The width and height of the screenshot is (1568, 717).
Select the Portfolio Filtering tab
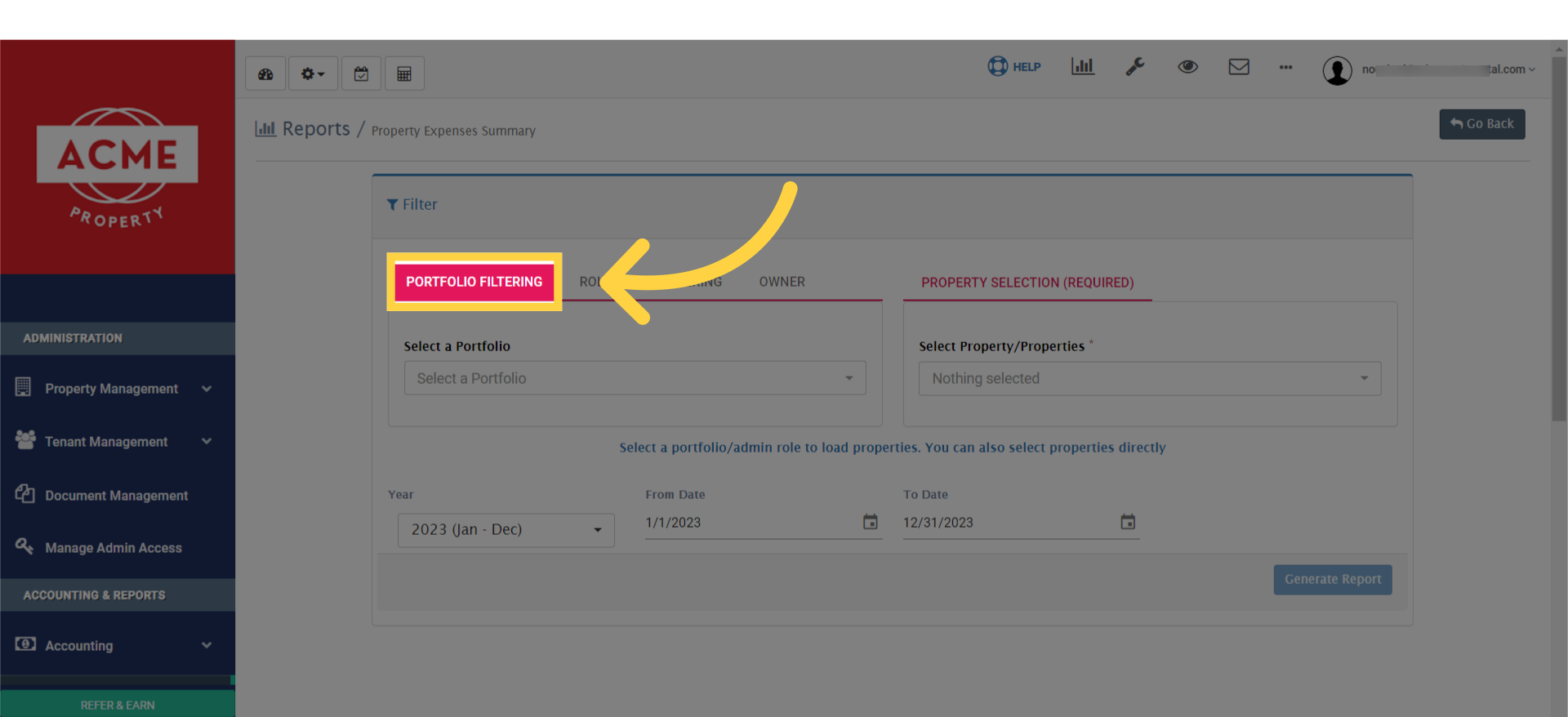click(474, 282)
